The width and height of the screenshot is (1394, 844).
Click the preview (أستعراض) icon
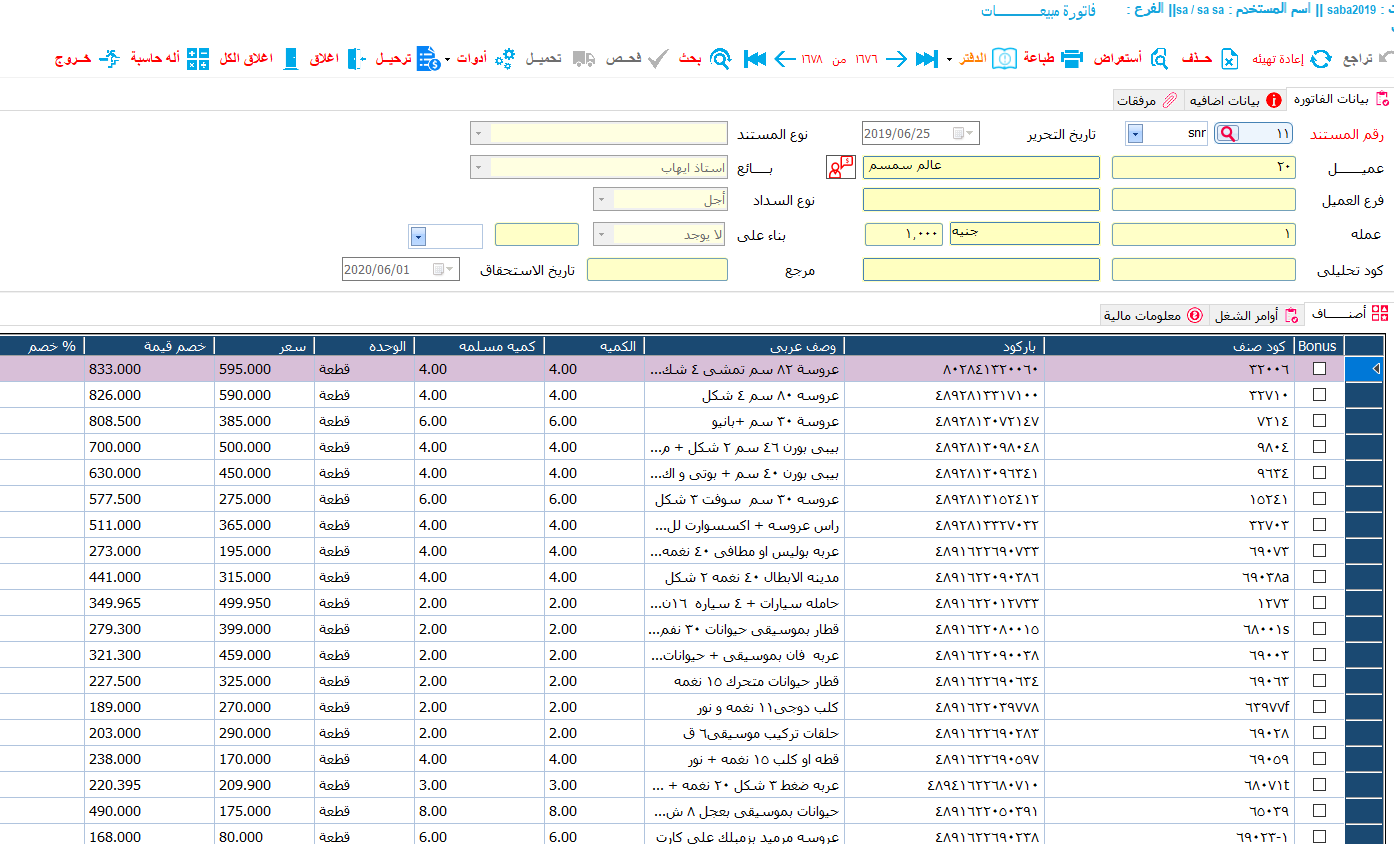pos(1159,58)
